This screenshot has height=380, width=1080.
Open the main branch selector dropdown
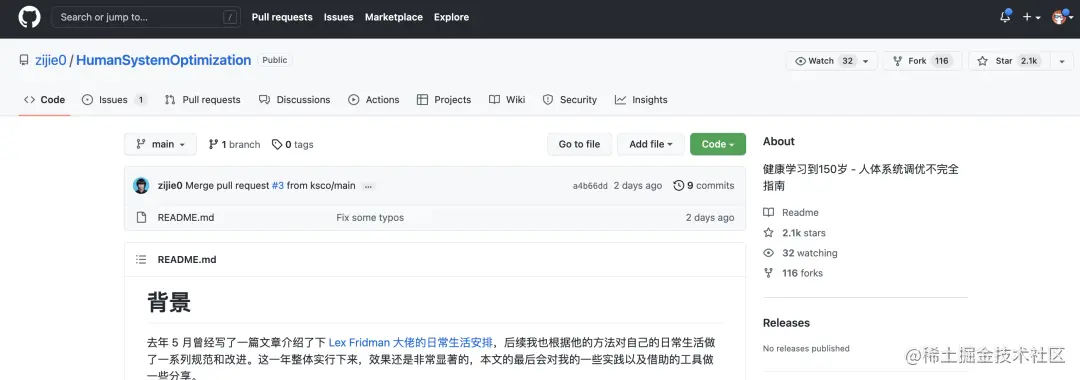pyautogui.click(x=160, y=144)
